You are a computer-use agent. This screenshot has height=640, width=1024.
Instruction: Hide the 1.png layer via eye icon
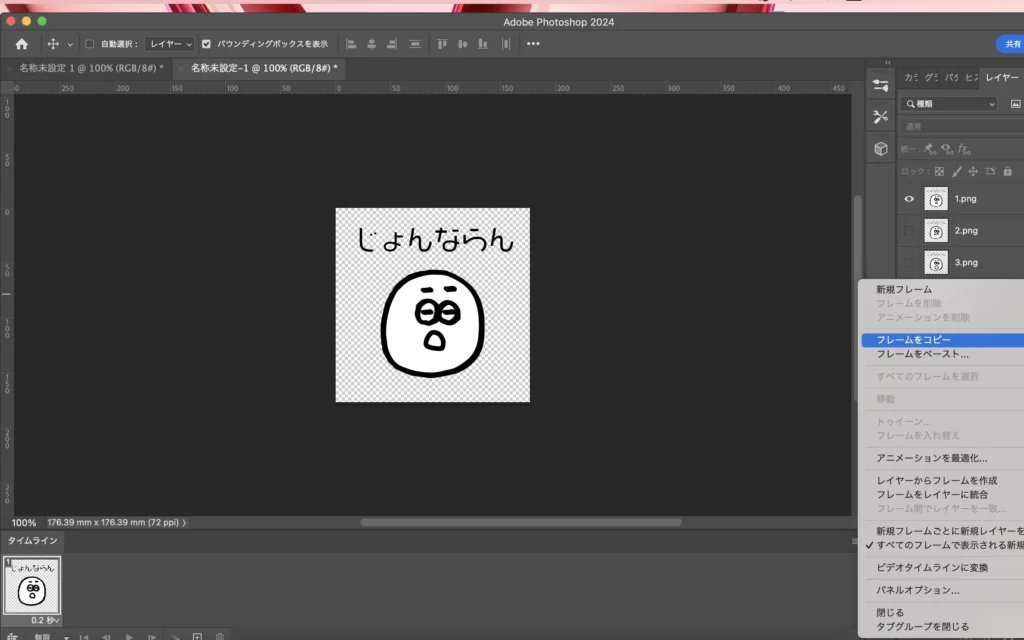point(909,199)
